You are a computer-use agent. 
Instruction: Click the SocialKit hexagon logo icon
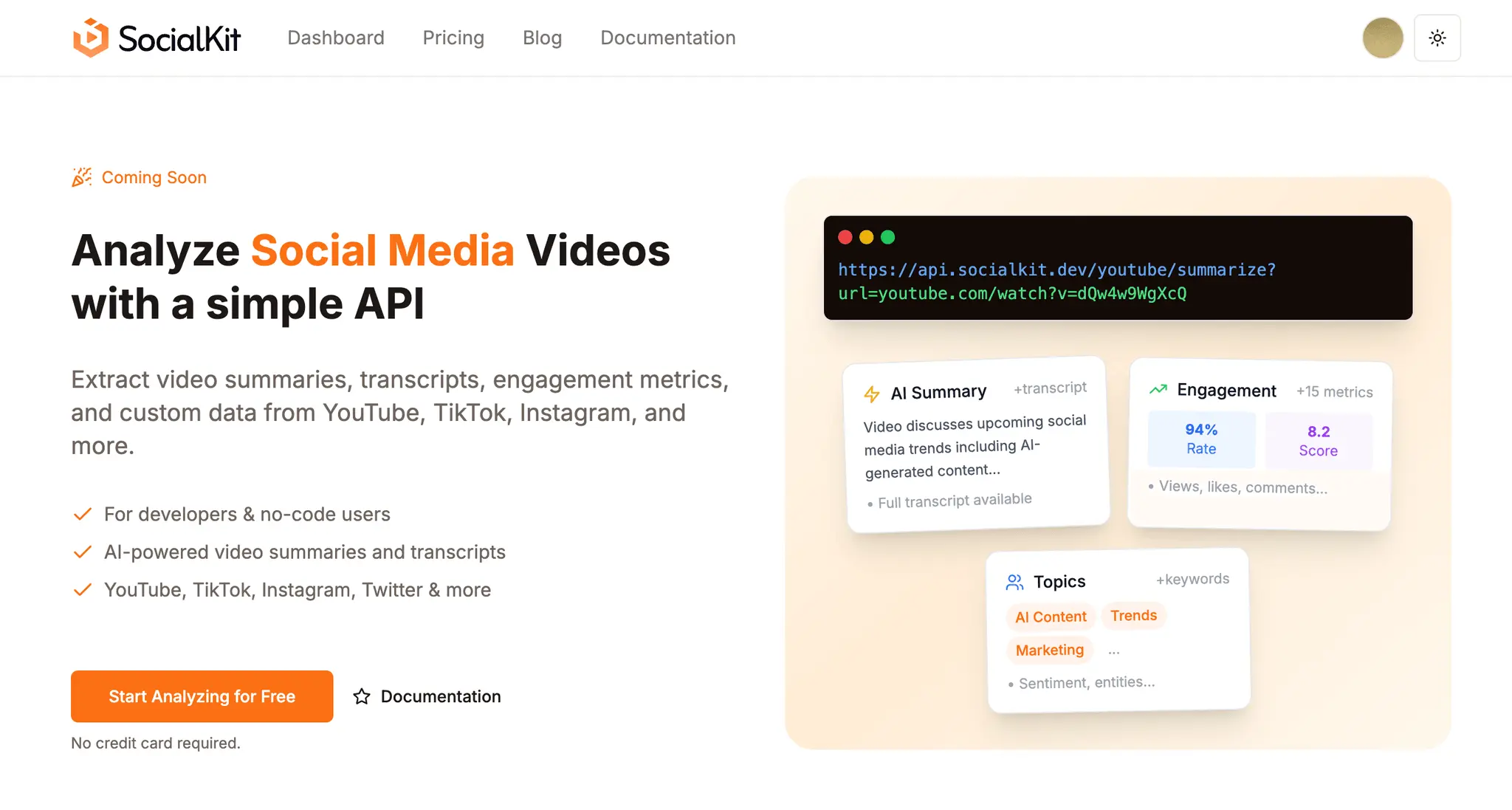click(91, 38)
